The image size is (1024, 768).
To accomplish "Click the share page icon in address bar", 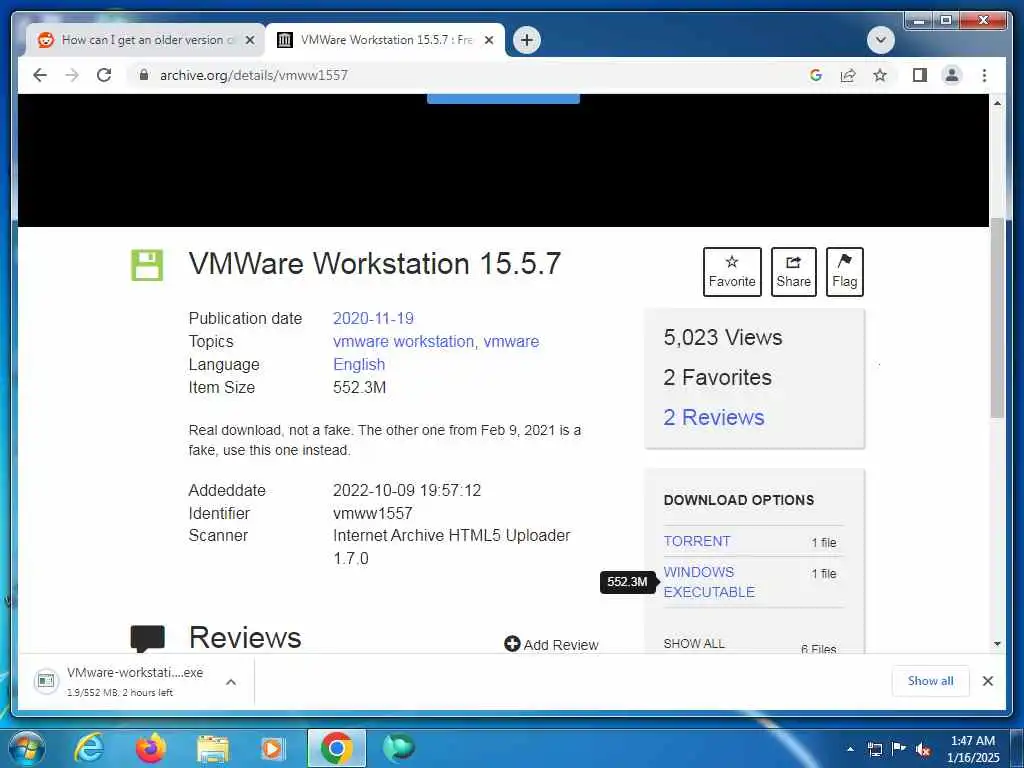I will coord(848,75).
